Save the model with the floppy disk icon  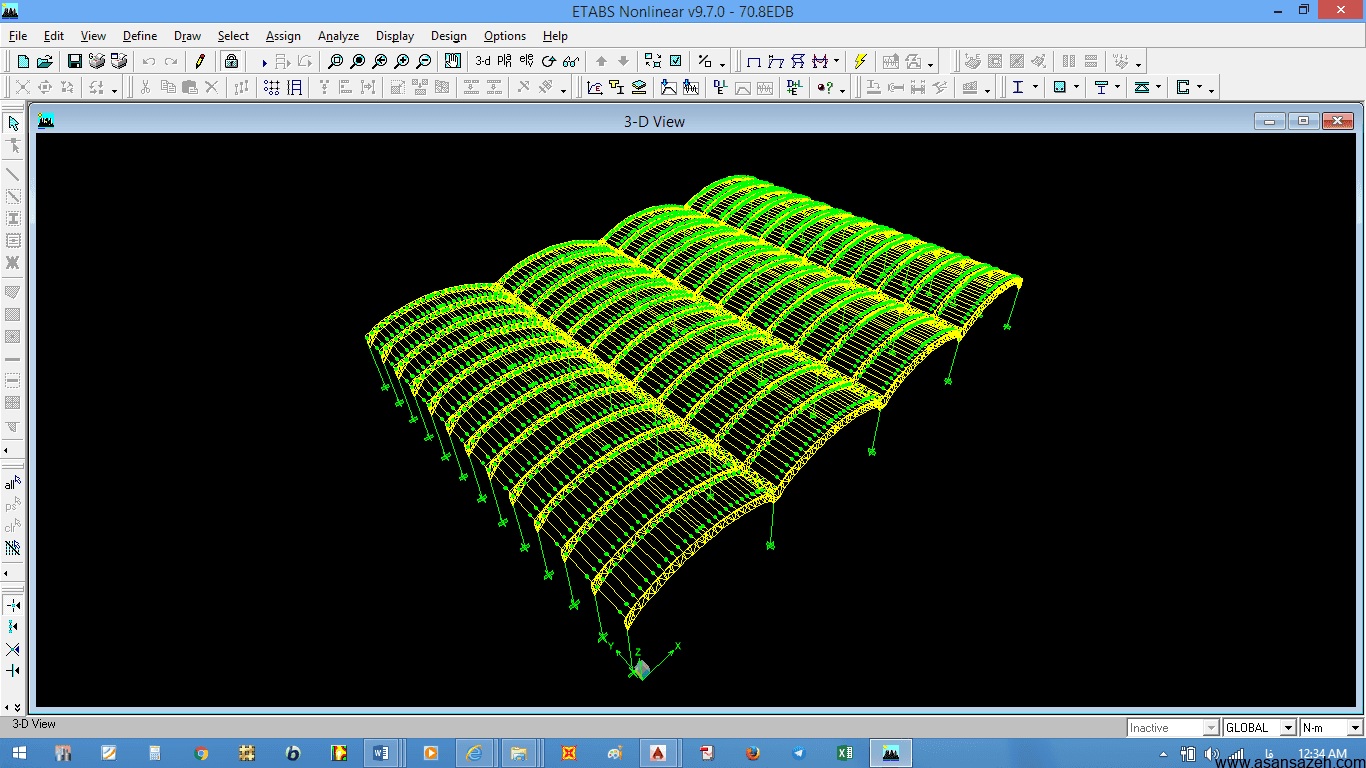click(75, 61)
